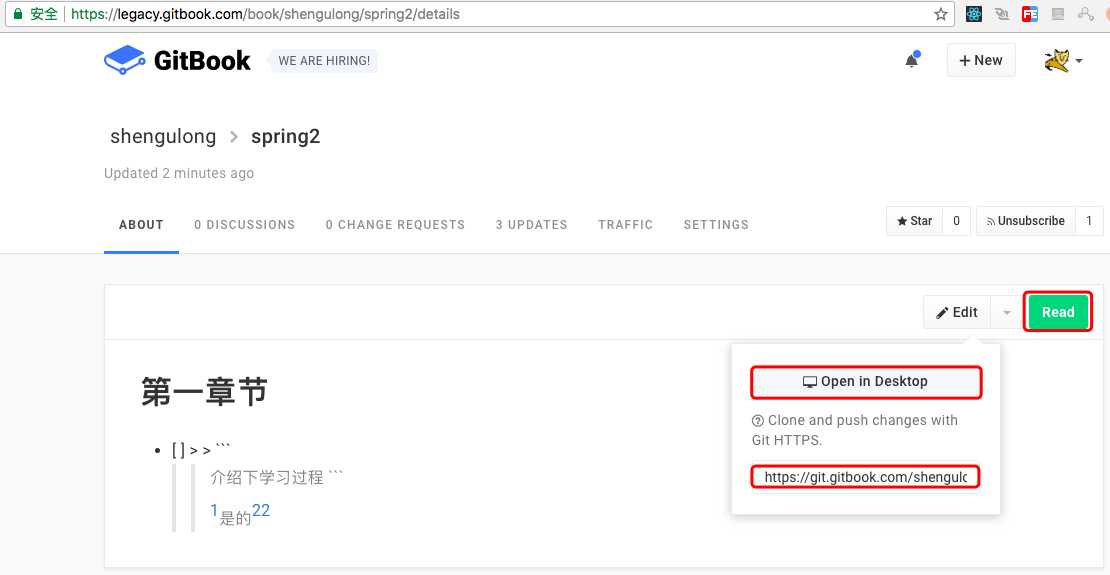Click the subscriber count 1
Image resolution: width=1110 pixels, height=575 pixels.
pyautogui.click(x=1089, y=221)
